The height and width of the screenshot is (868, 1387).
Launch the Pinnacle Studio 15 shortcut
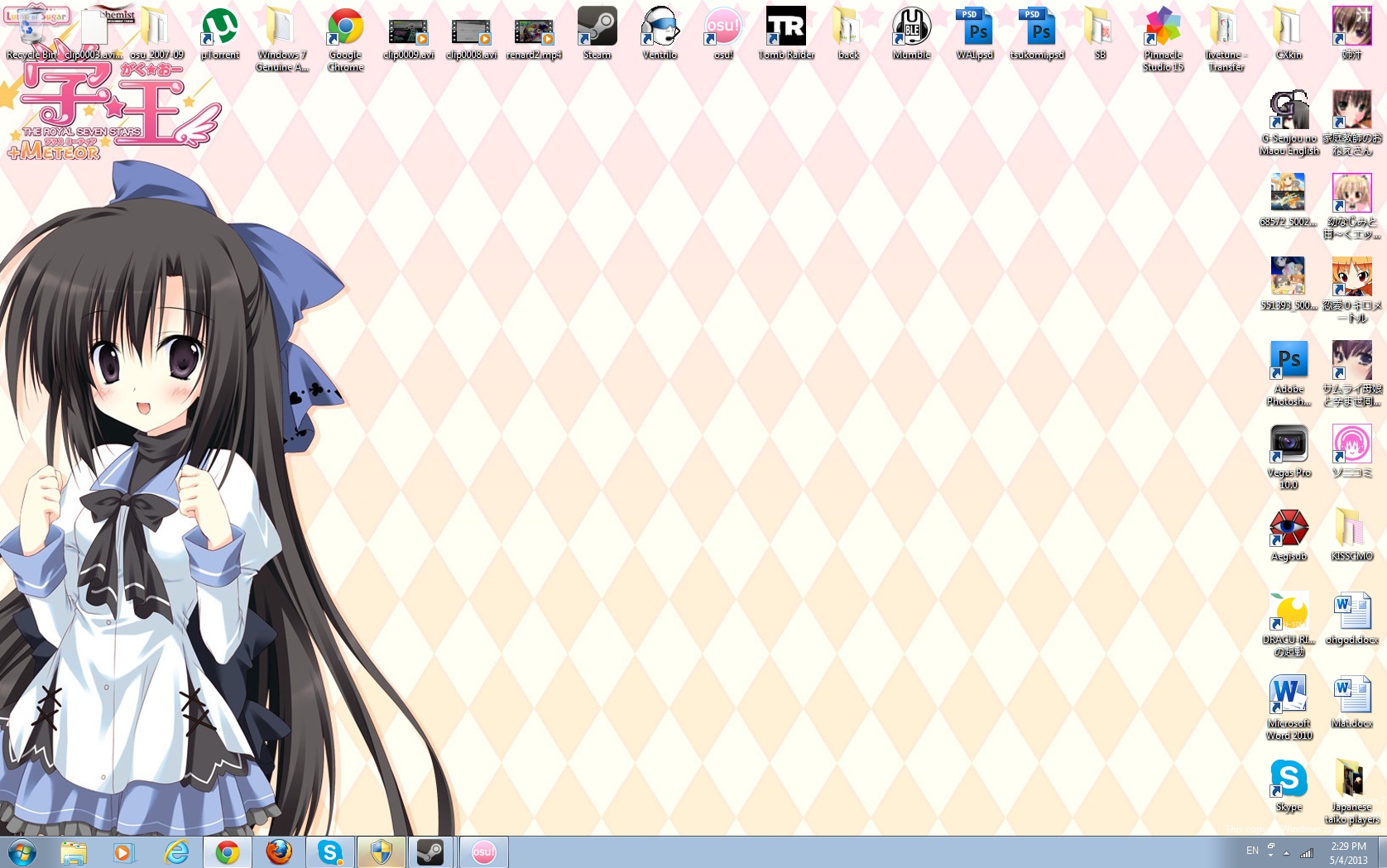tap(1163, 39)
